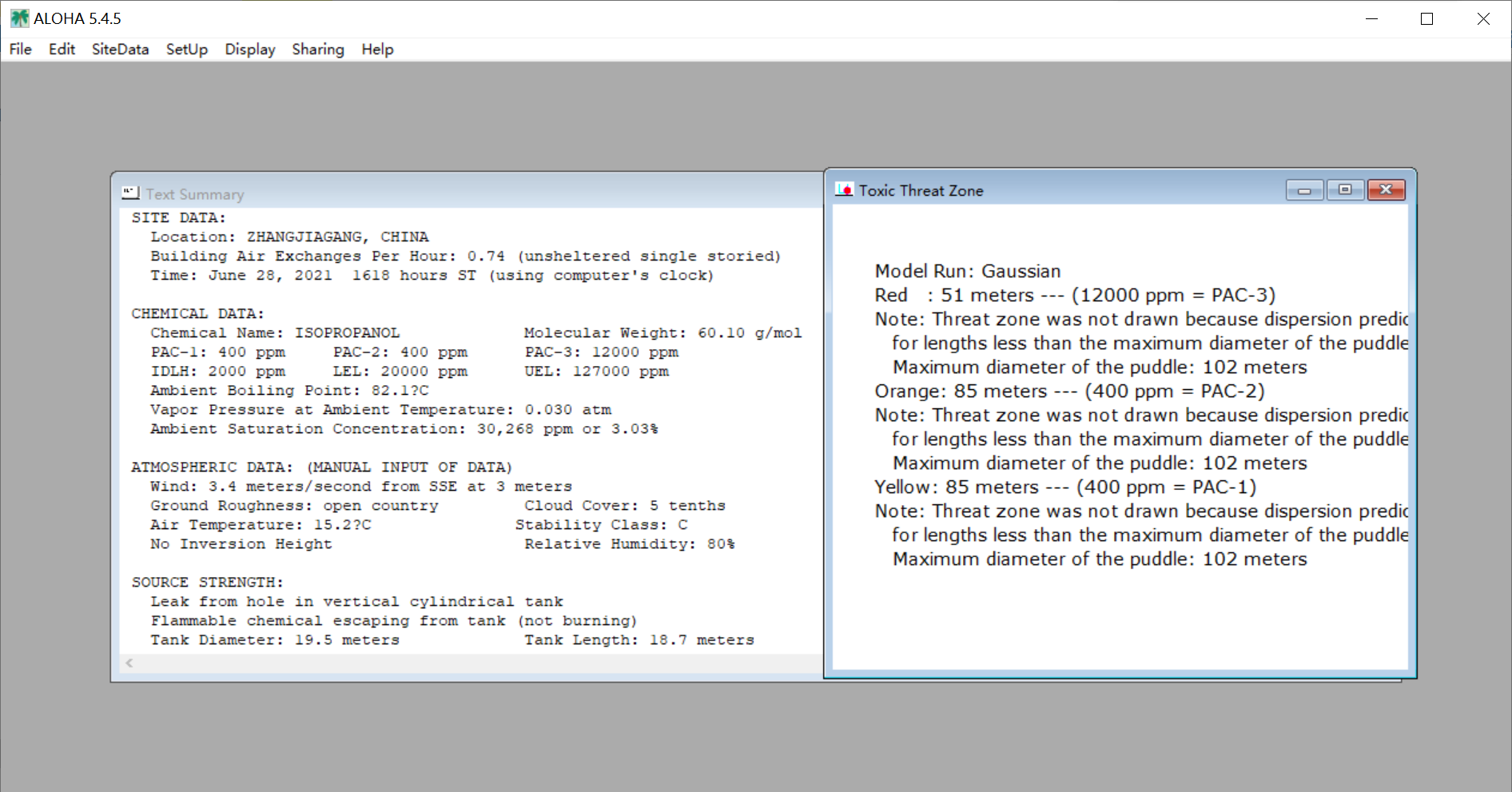Viewport: 1512px width, 792px height.
Task: Open the SetUp menu
Action: tap(187, 50)
